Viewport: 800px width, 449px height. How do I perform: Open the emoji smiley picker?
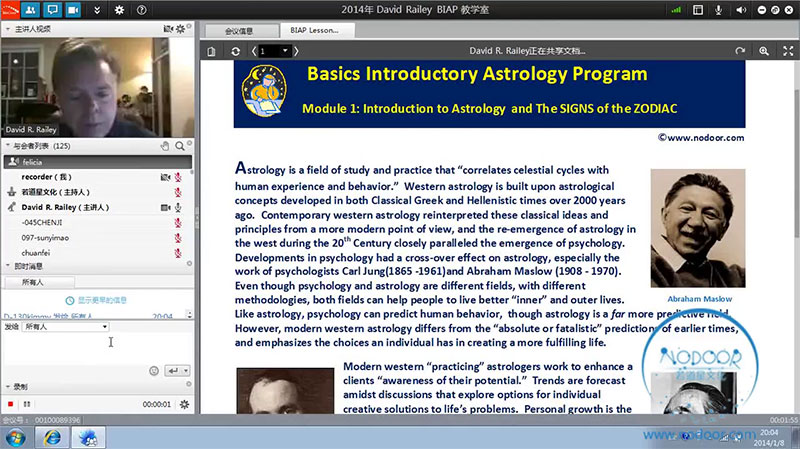click(x=154, y=371)
